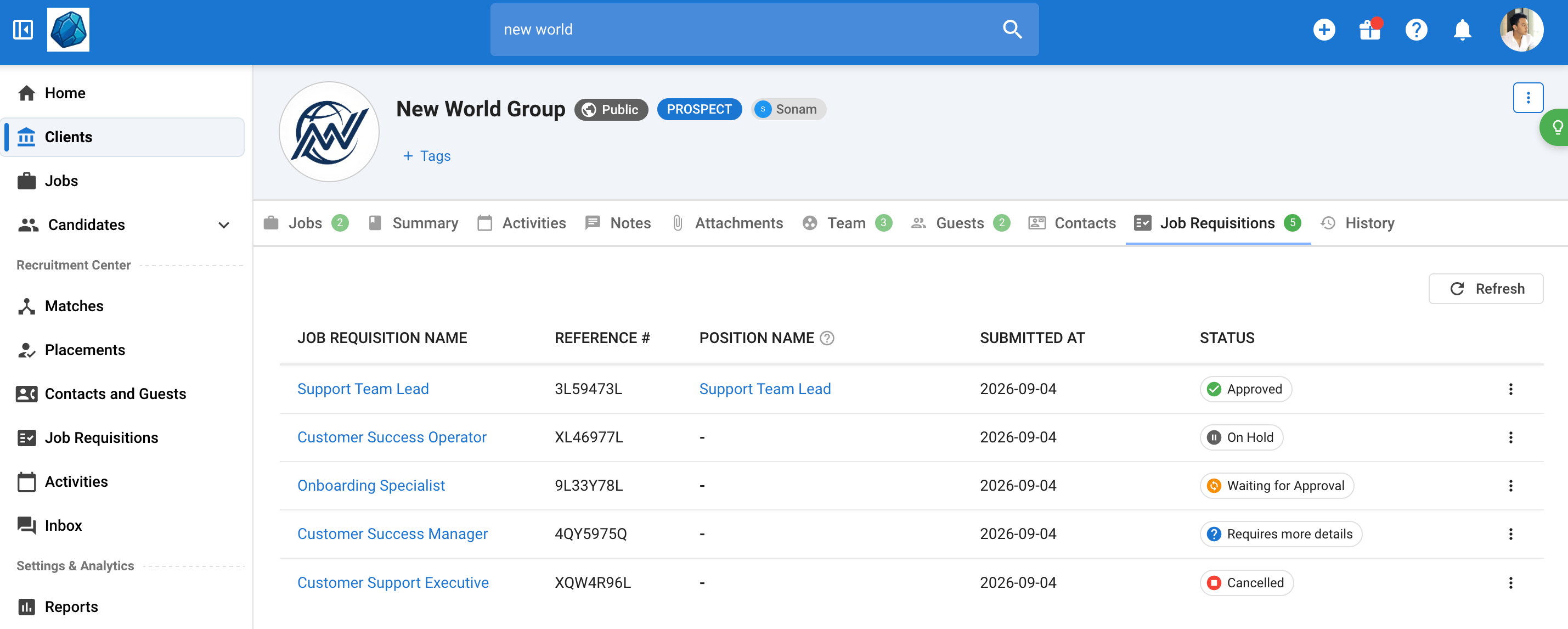
Task: Collapse the sidebar panel icon
Action: [23, 29]
